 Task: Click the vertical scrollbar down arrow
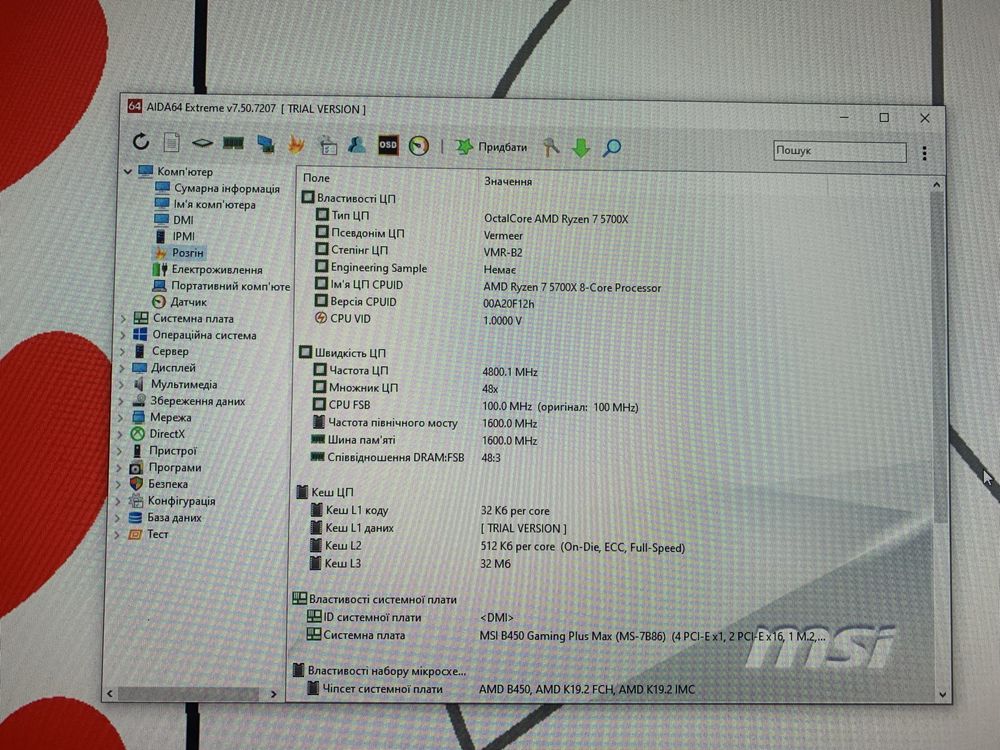tap(943, 695)
